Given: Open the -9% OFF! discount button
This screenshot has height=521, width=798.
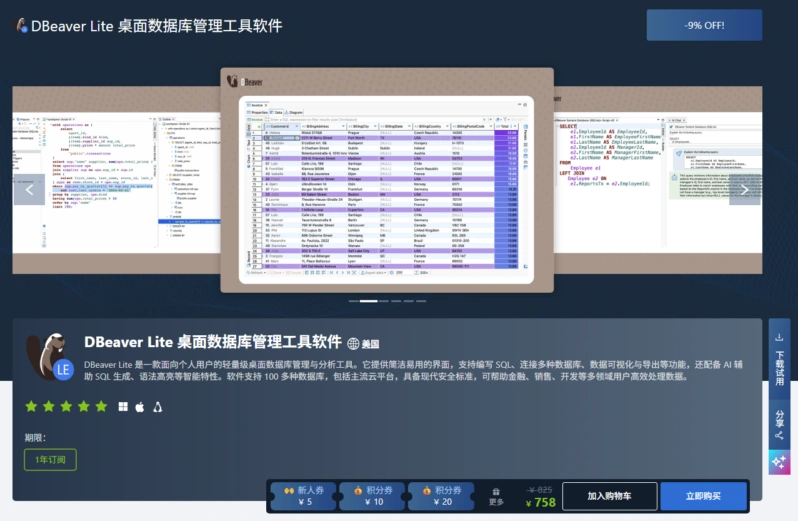Looking at the screenshot, I should tap(704, 25).
